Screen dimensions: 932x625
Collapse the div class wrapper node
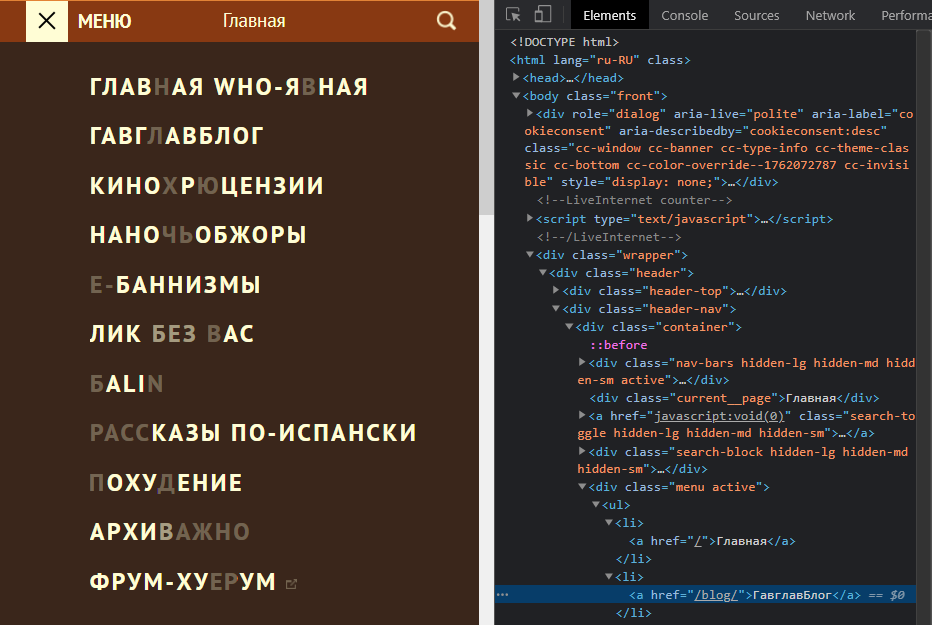(530, 256)
